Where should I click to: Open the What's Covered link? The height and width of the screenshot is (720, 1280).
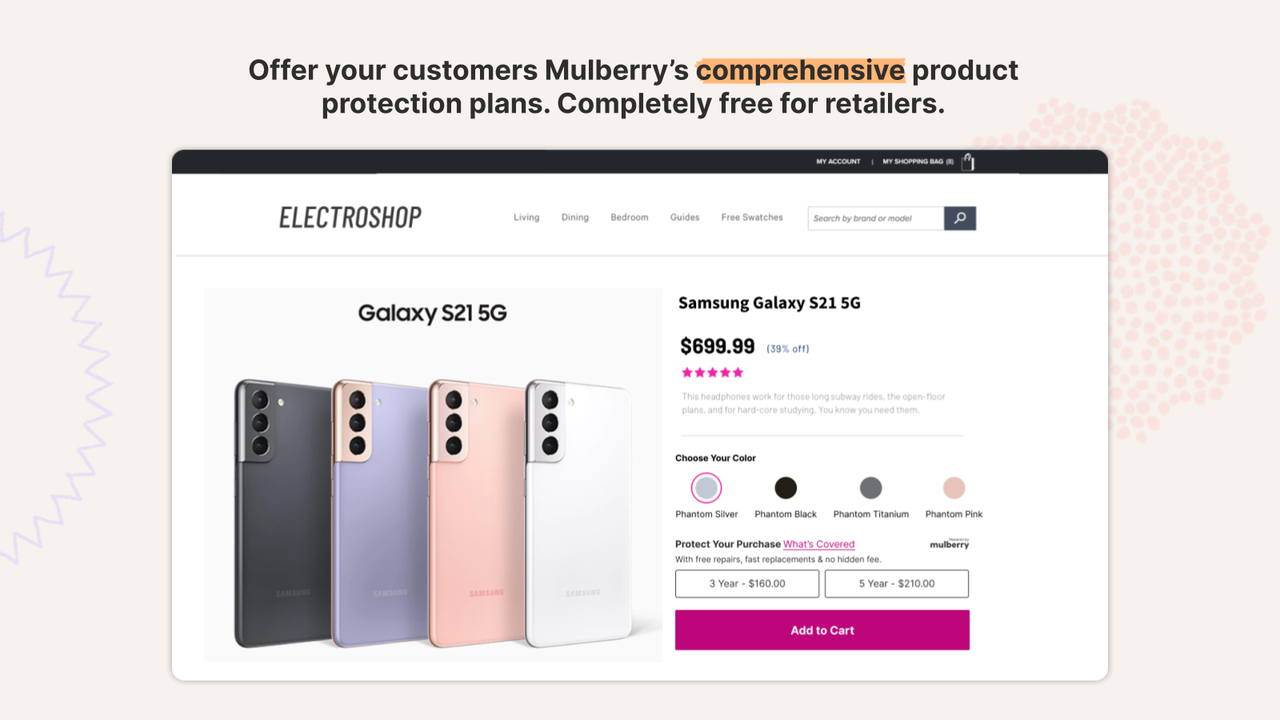click(x=819, y=544)
